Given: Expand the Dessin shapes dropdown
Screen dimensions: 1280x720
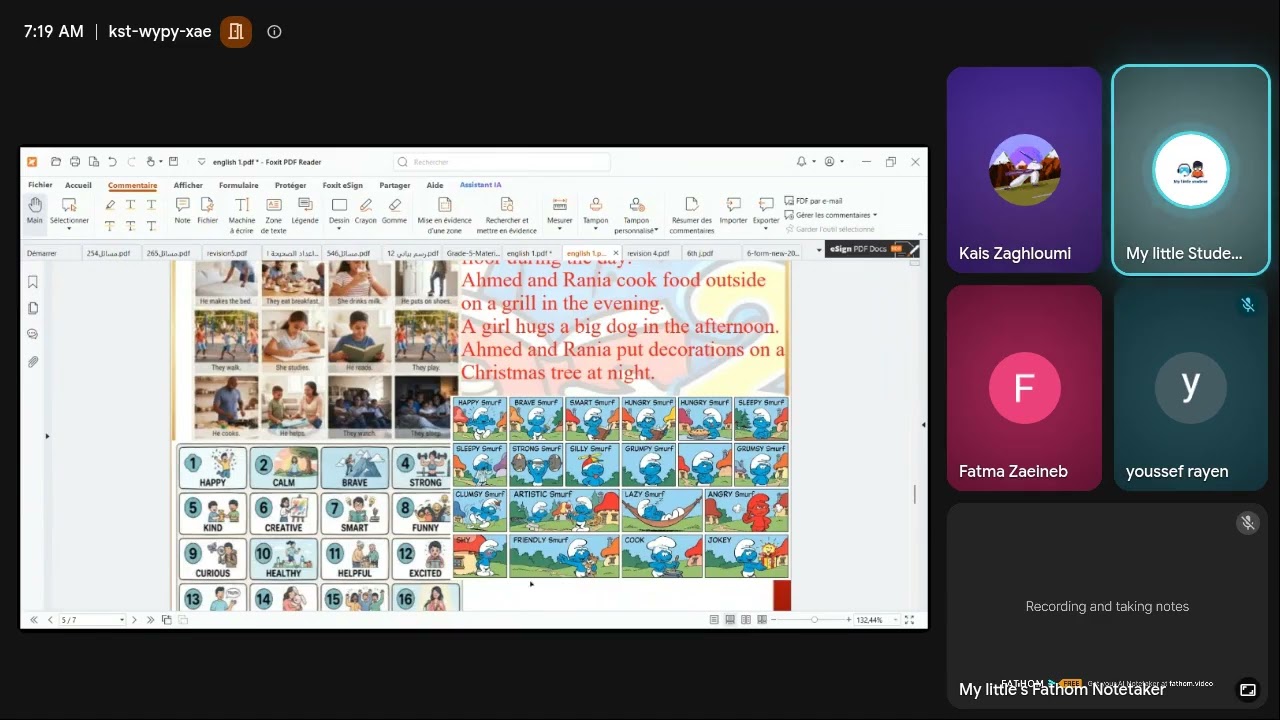Looking at the screenshot, I should click(339, 229).
